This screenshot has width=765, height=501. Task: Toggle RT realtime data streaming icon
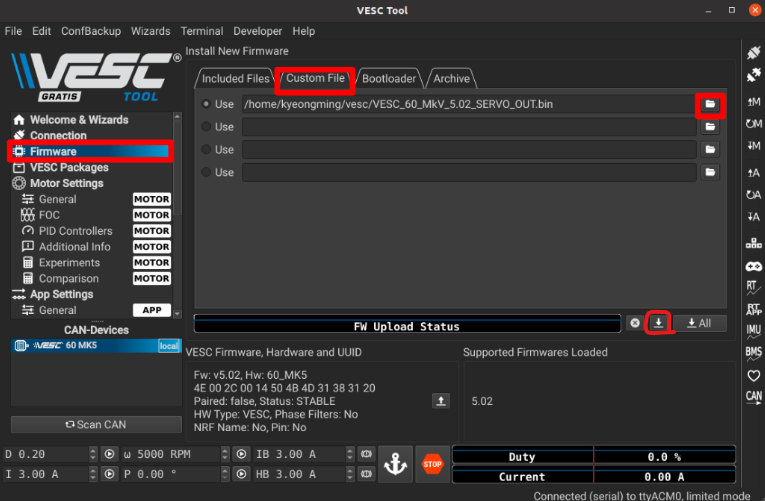pos(754,287)
